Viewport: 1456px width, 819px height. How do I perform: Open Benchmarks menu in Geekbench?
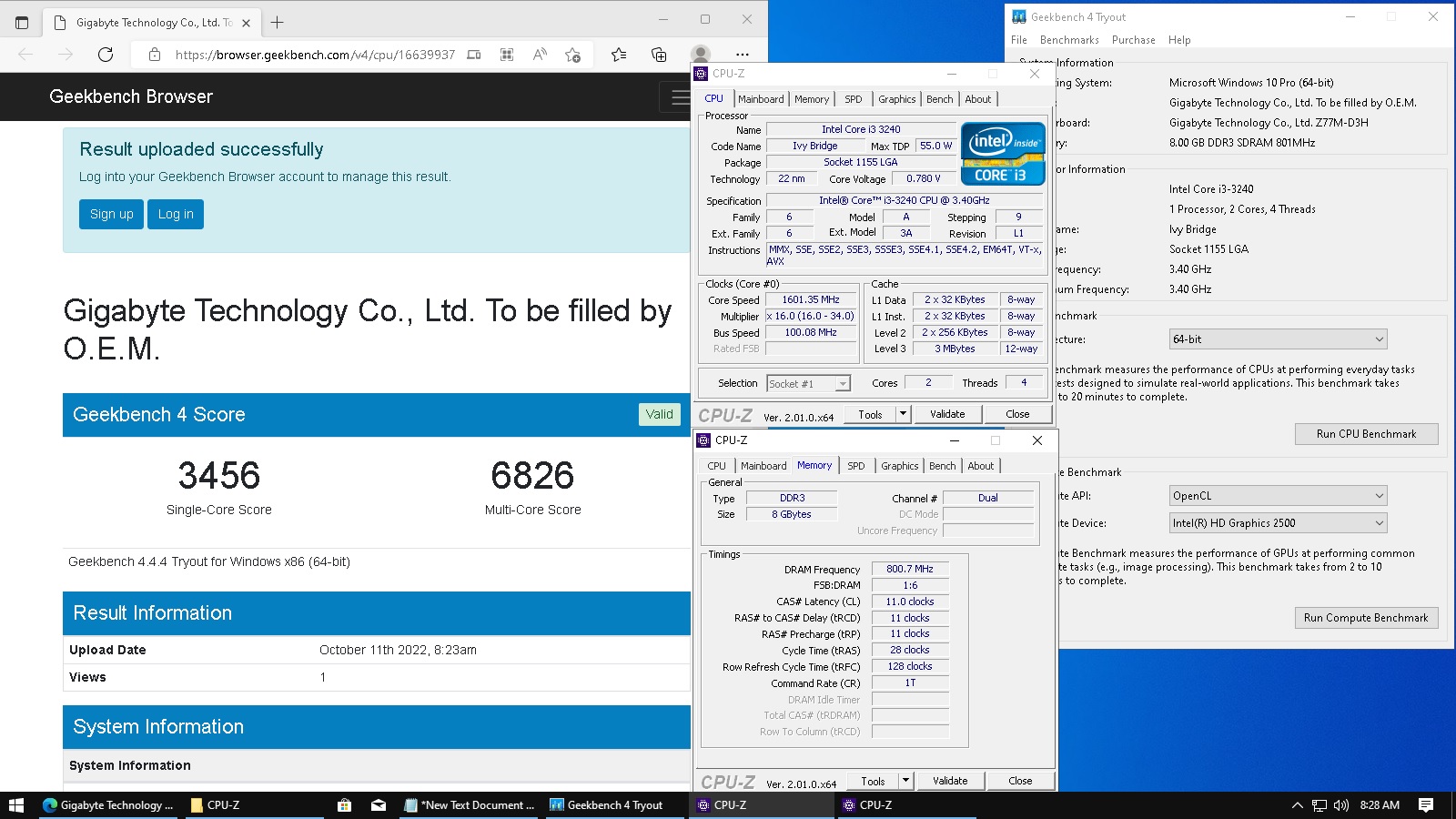coord(1069,40)
